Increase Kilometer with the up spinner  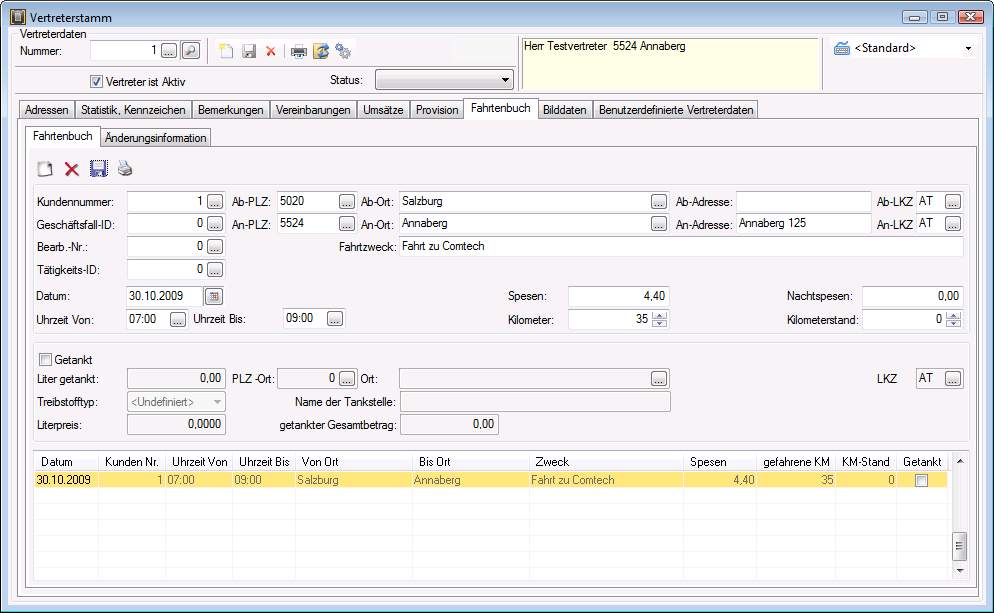tap(659, 315)
